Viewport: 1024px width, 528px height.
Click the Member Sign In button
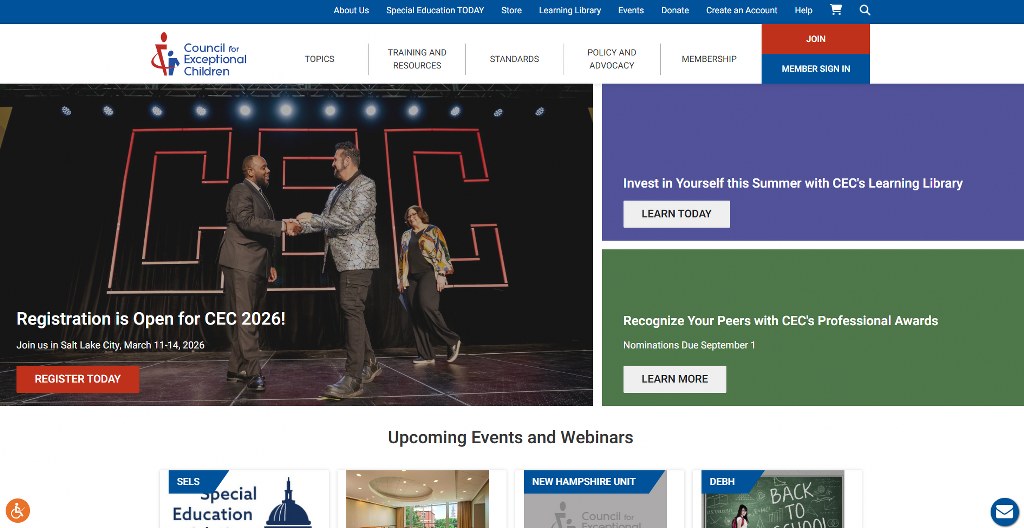(x=816, y=69)
